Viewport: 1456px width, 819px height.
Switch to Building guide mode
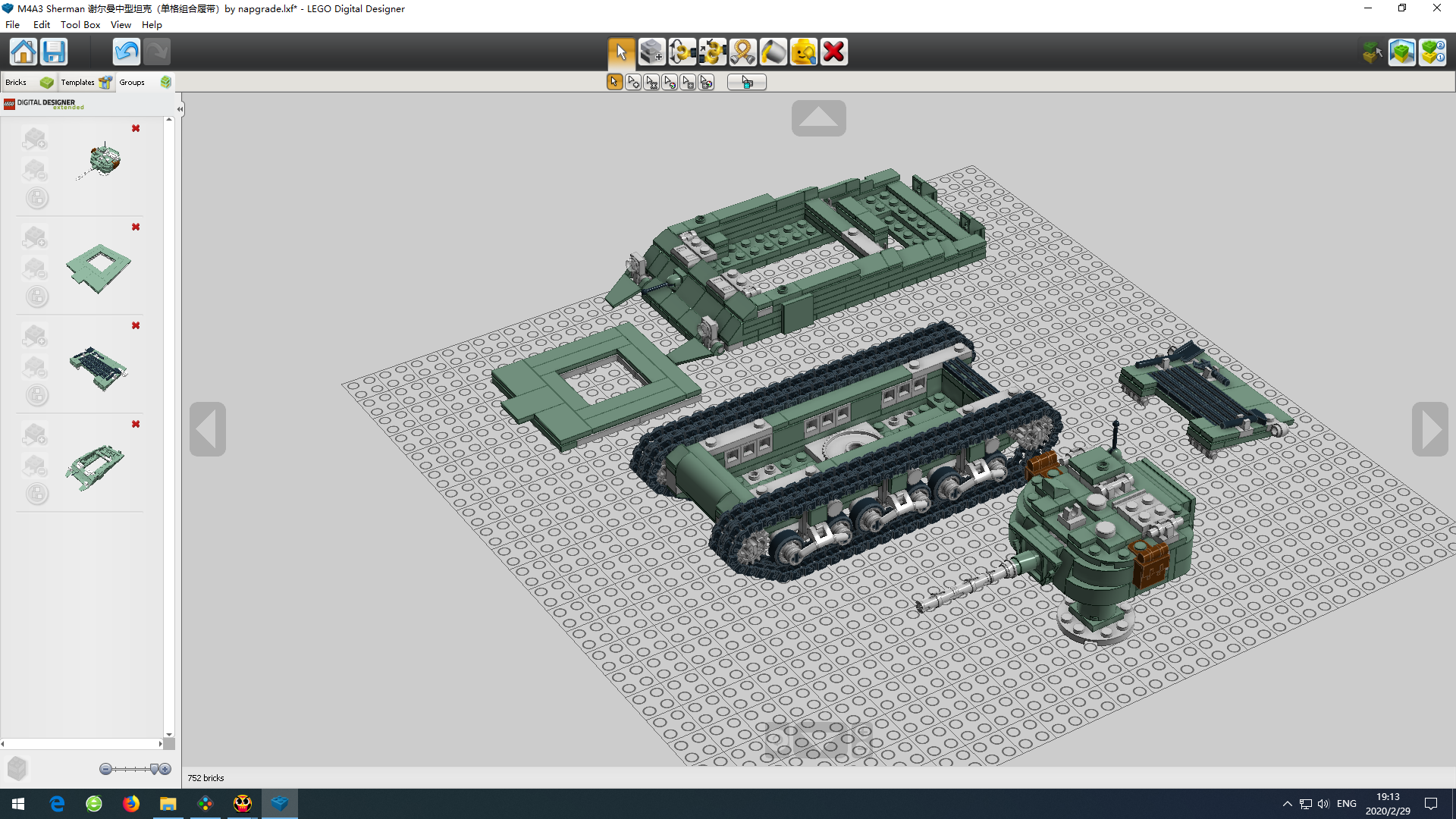tap(1432, 52)
